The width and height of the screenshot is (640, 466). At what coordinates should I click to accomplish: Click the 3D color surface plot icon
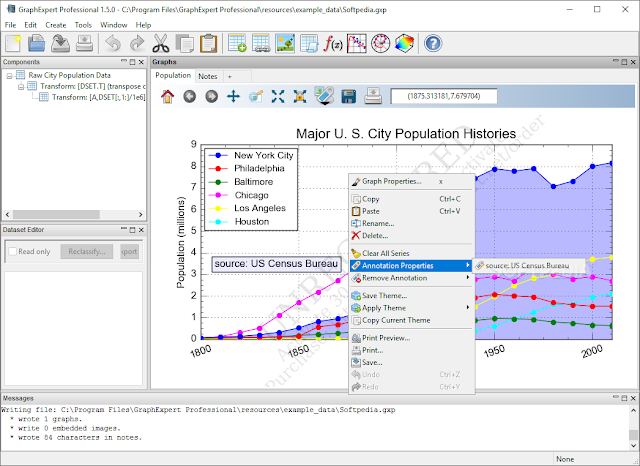pos(404,43)
